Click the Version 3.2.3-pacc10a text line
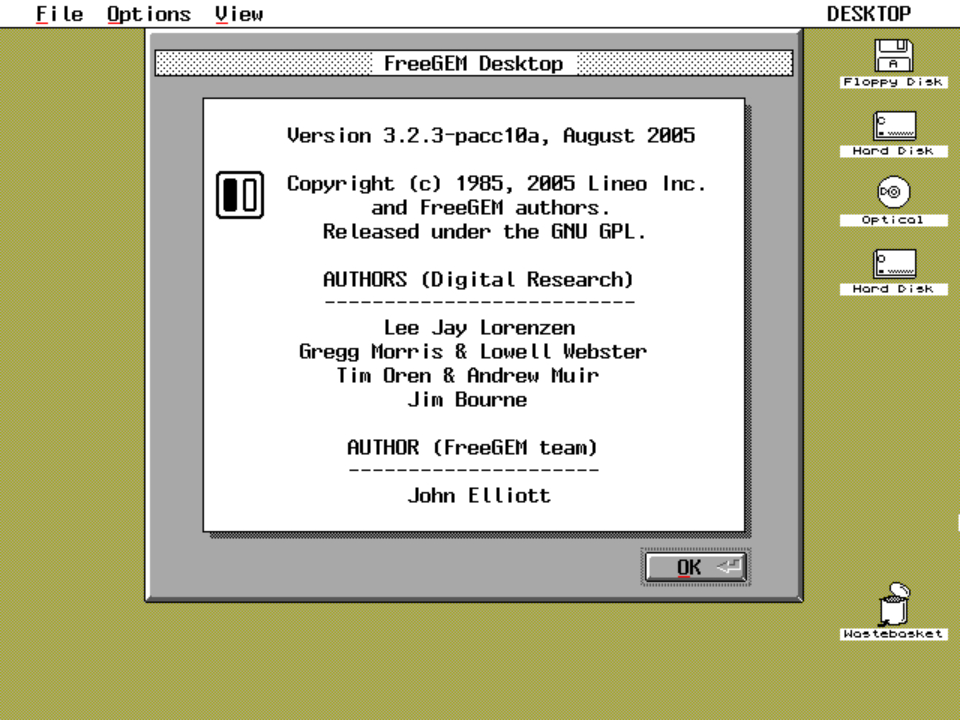Image resolution: width=960 pixels, height=720 pixels. tap(490, 136)
